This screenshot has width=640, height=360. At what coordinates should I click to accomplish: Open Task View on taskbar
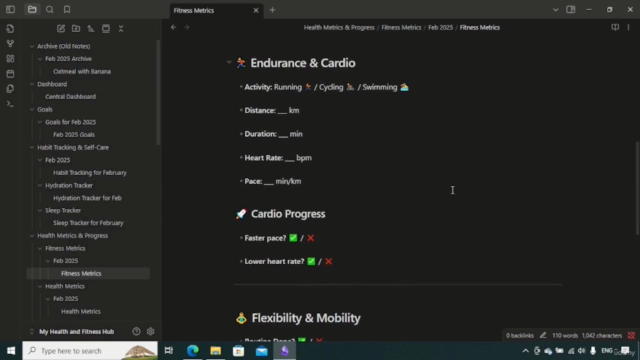[x=169, y=351]
